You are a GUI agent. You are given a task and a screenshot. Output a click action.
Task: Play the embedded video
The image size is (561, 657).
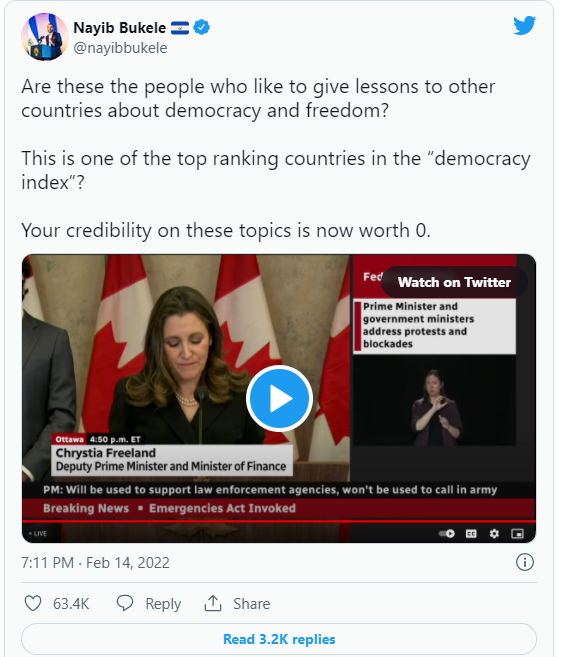[x=279, y=398]
